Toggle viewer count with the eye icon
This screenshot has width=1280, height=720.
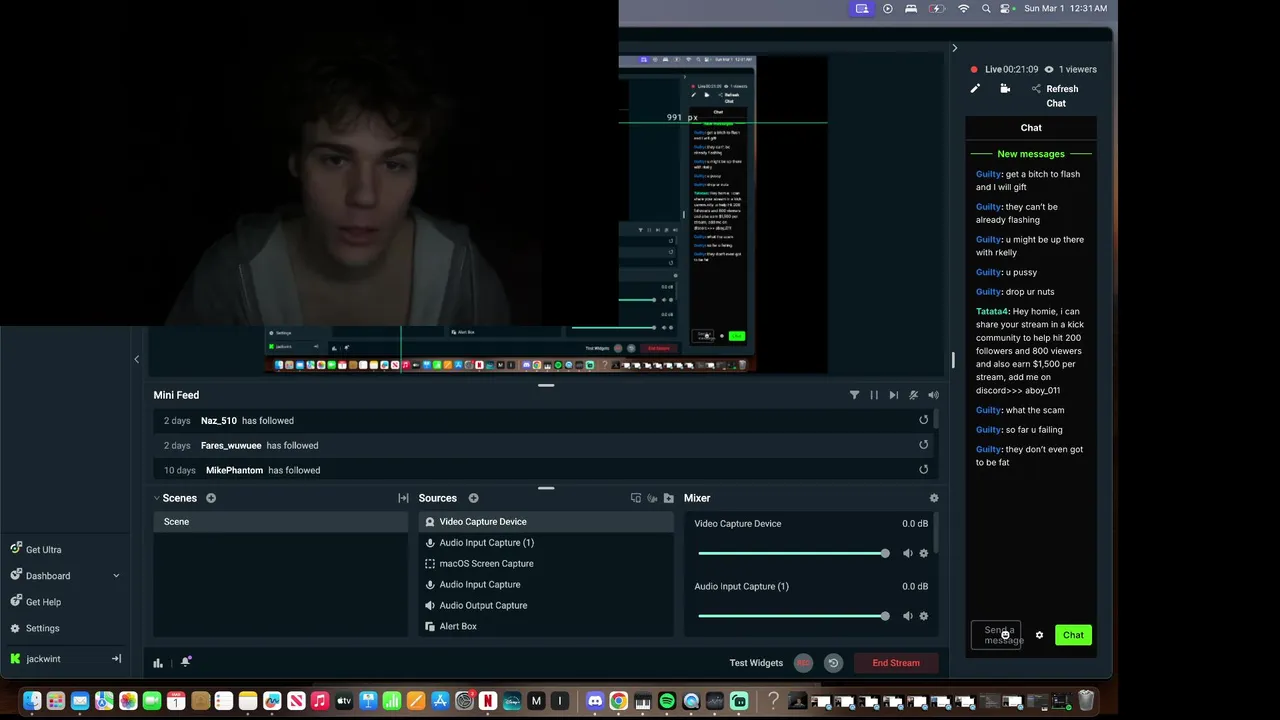tap(1048, 70)
